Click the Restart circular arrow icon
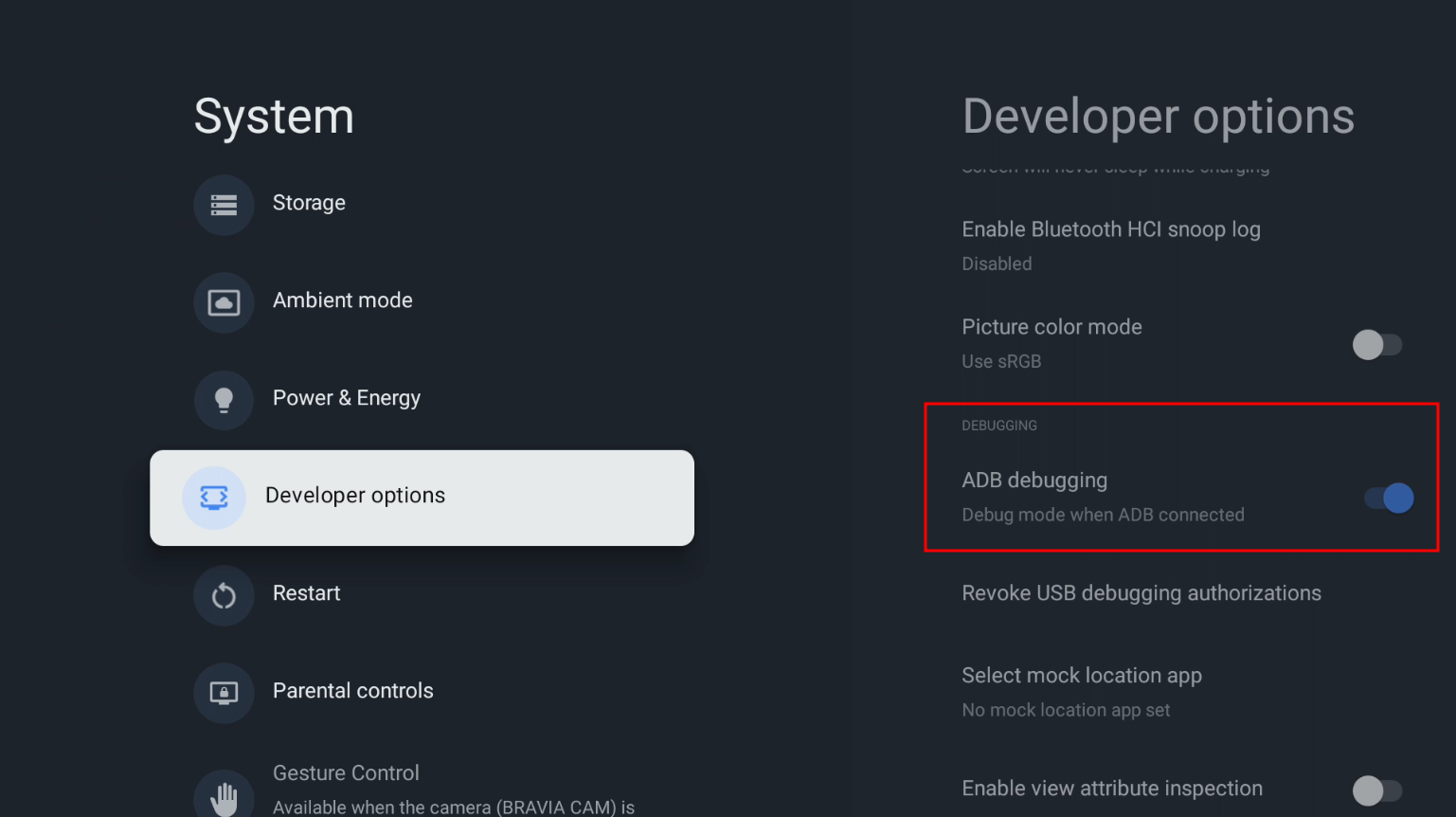Image resolution: width=1456 pixels, height=817 pixels. (x=224, y=595)
